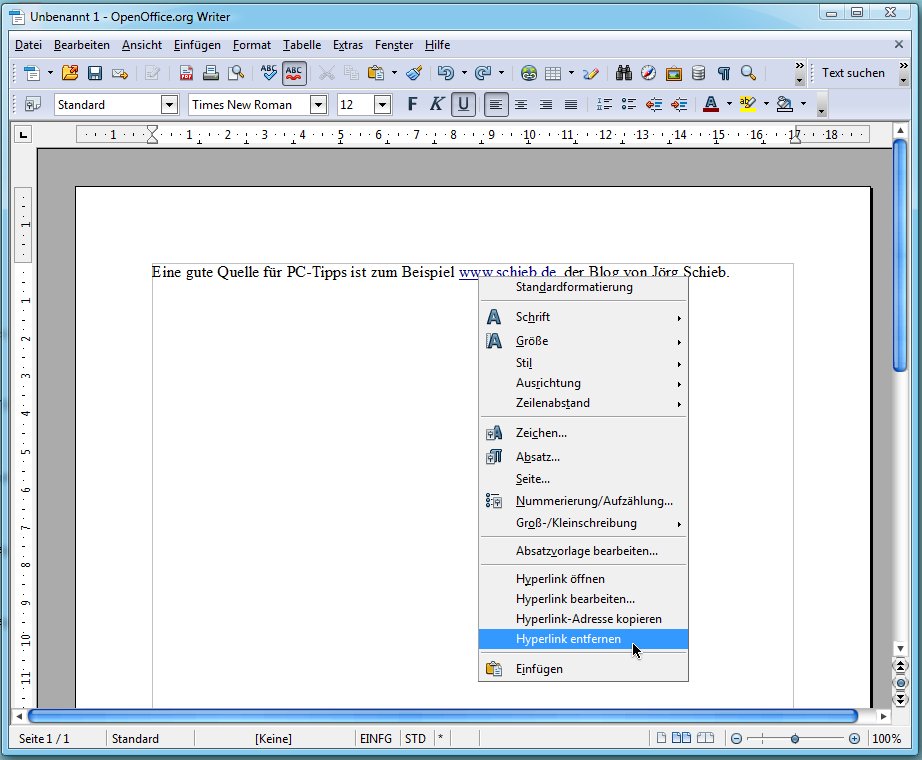The image size is (922, 760).
Task: Apply font color with the A icon
Action: click(x=711, y=105)
